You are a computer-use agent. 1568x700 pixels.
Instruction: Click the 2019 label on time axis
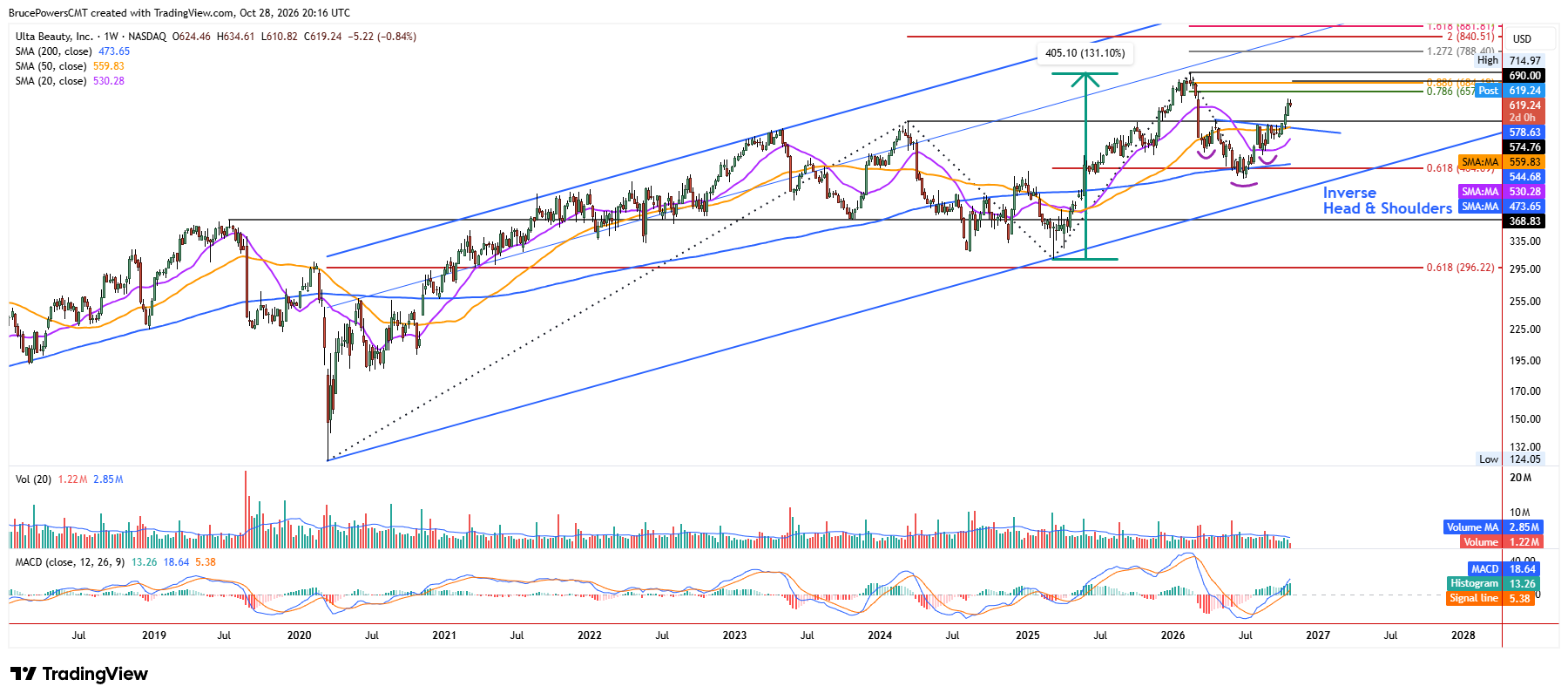click(x=154, y=635)
